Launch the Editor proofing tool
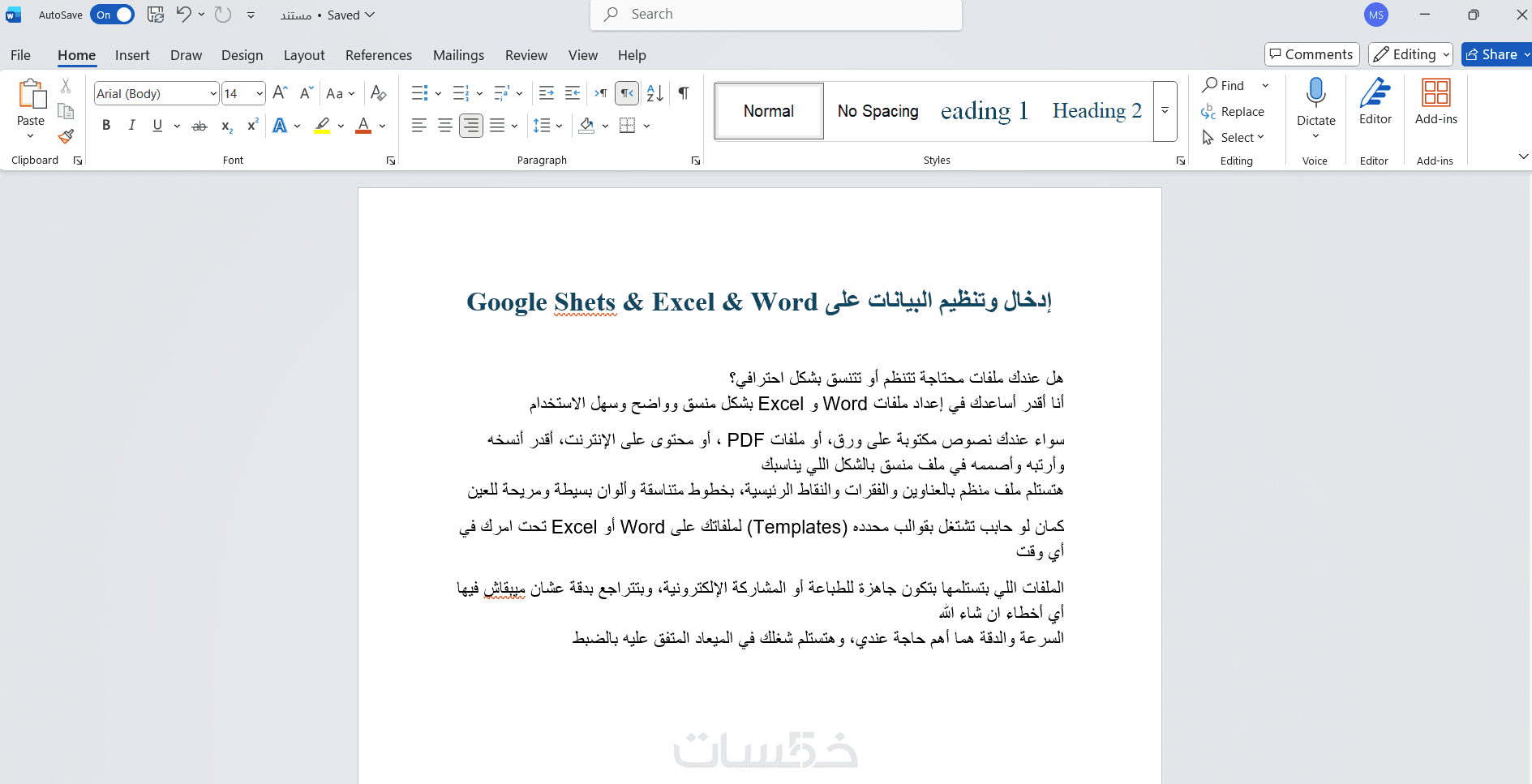This screenshot has width=1532, height=784. [1375, 101]
